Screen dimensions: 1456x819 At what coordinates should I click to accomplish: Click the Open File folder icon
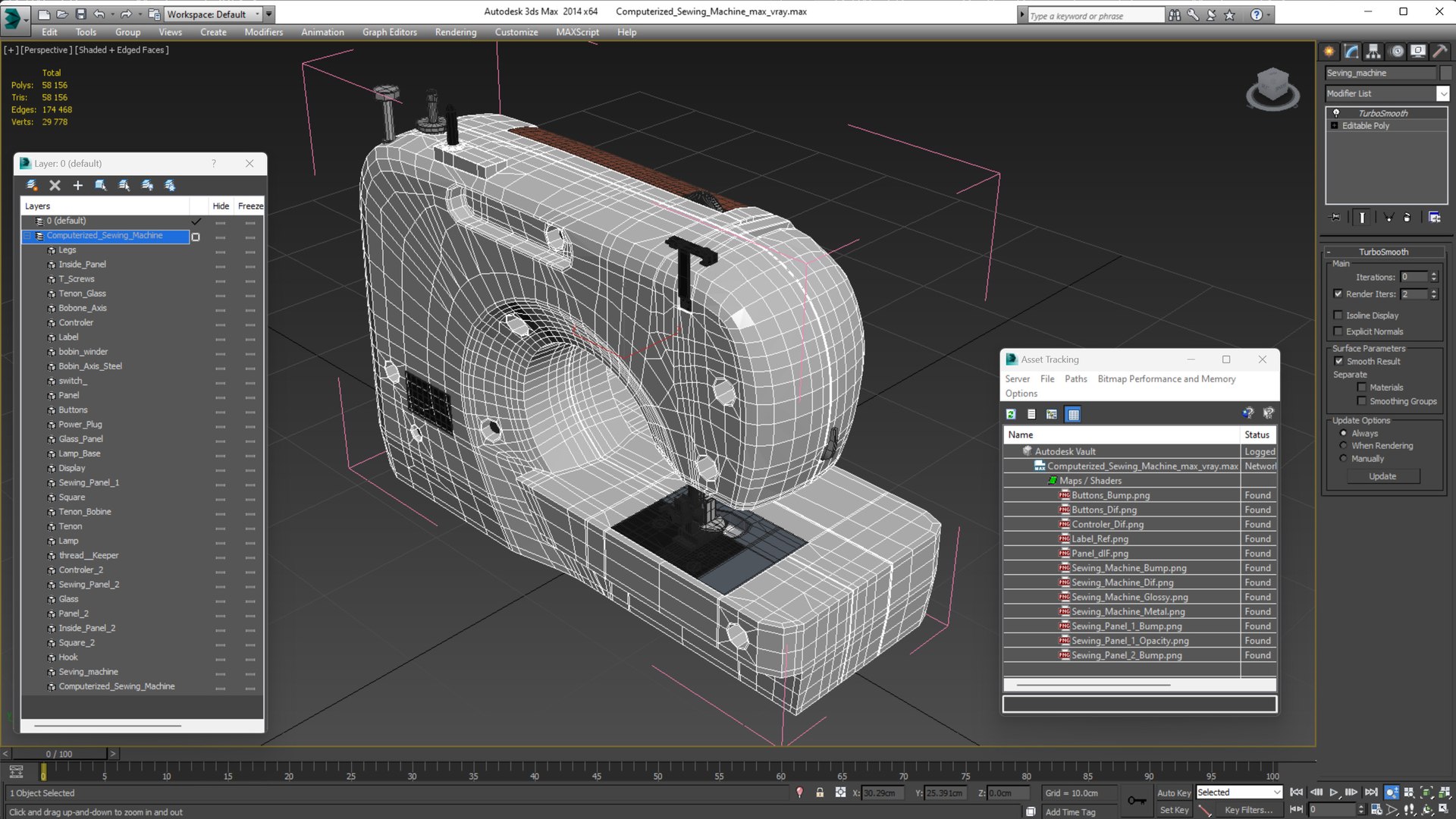62,14
